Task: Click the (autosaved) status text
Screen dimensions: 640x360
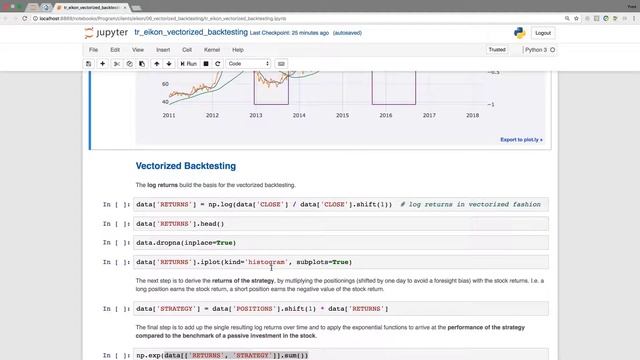Action: pyautogui.click(x=347, y=33)
